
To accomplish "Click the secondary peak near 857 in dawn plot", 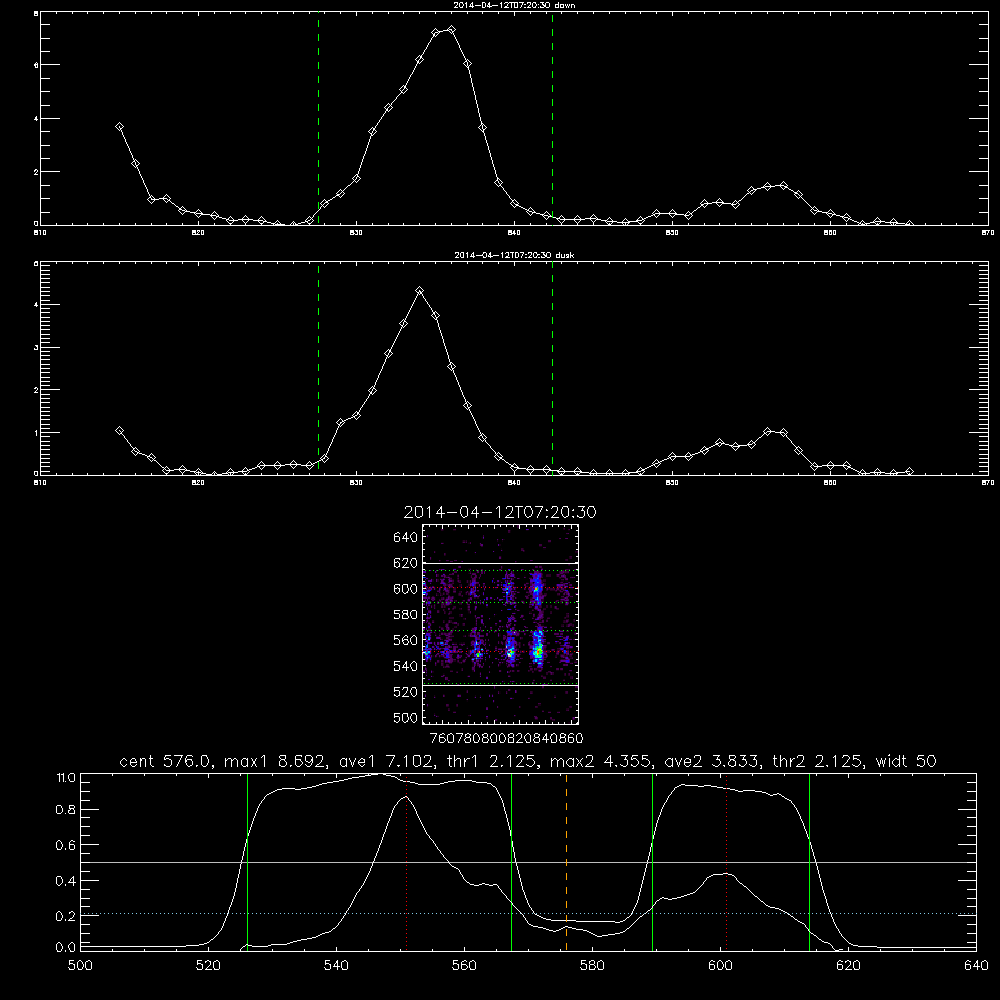I will click(x=783, y=186).
